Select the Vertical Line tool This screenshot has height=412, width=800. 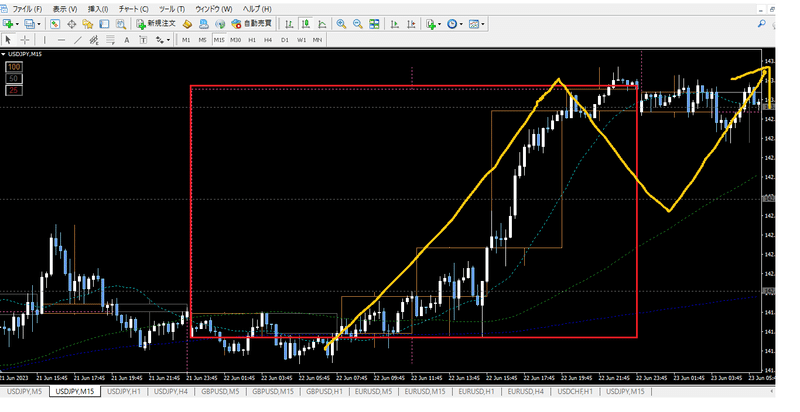pyautogui.click(x=45, y=40)
